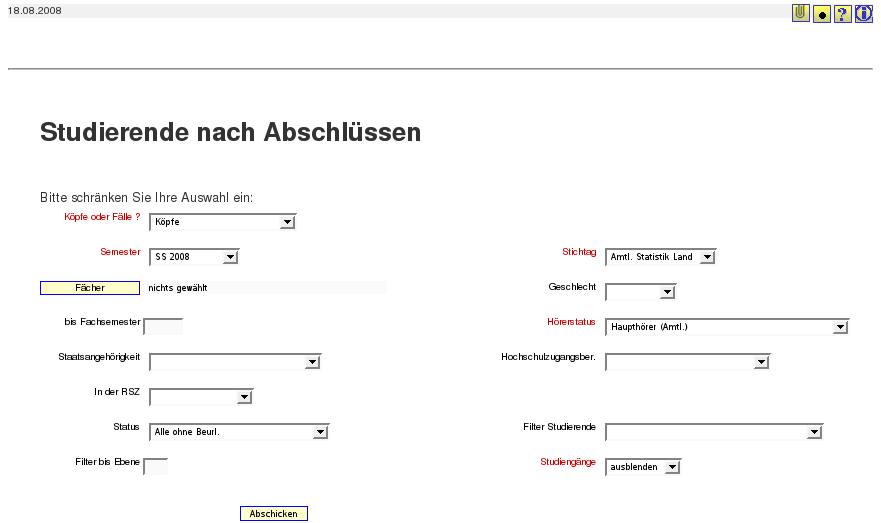Viewport: 881px width, 523px height.
Task: Open the Geschlecht dropdown
Action: click(641, 292)
